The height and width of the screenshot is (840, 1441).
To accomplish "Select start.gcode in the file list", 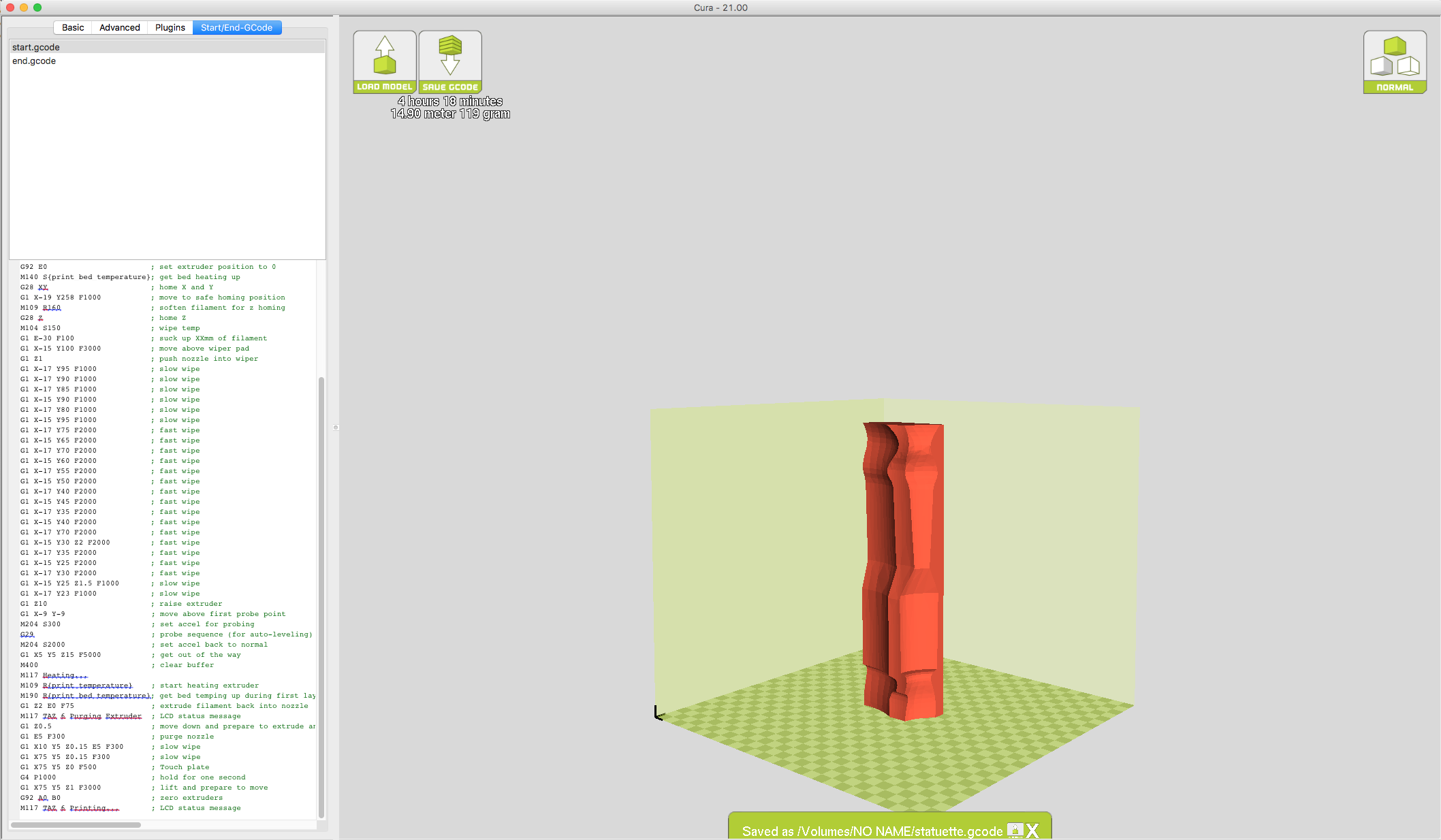I will coord(36,47).
